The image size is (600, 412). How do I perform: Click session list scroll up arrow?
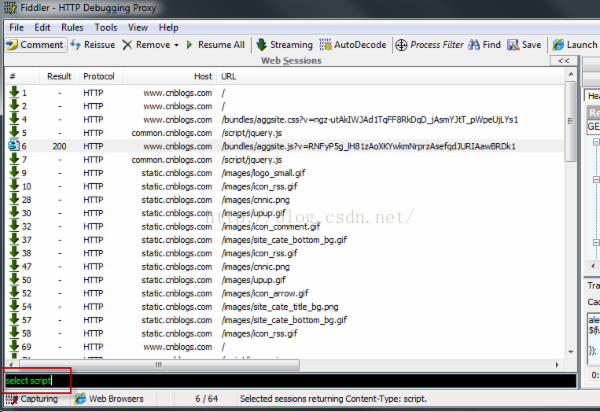pos(571,74)
